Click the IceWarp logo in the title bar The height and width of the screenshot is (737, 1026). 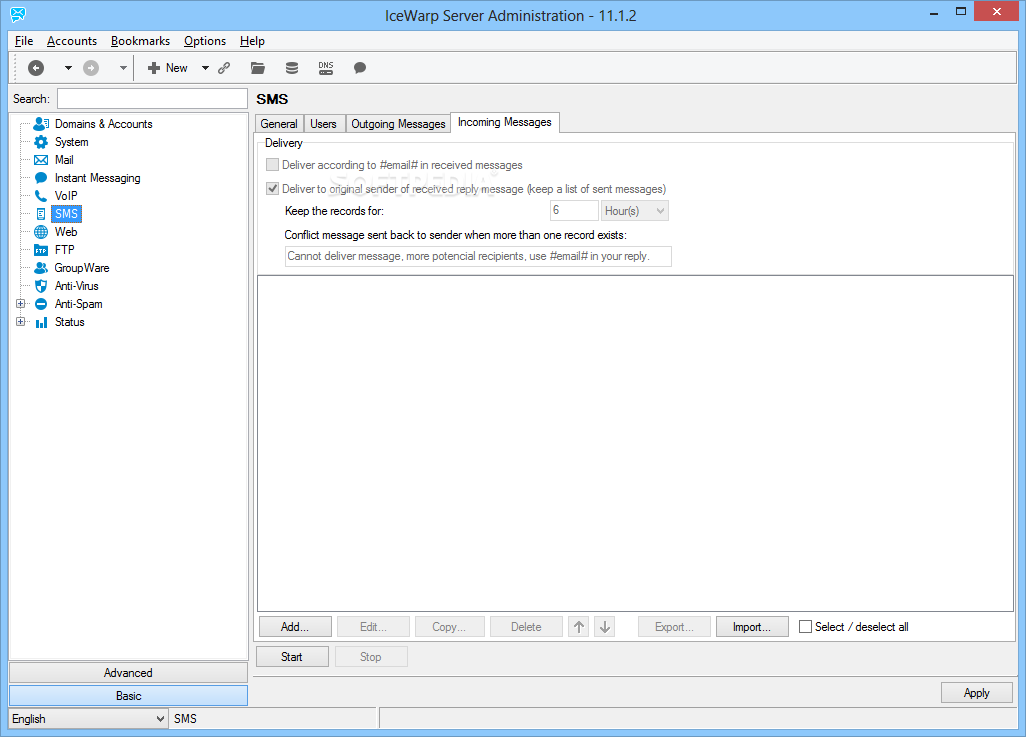click(18, 14)
